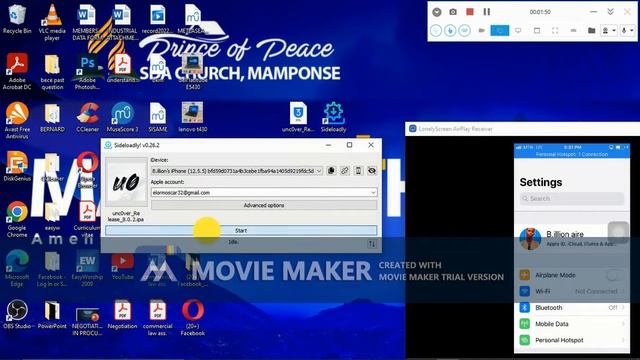The height and width of the screenshot is (360, 640).
Task: Click the unc0ver IPA thumbnail in Sideloadly
Action: [126, 182]
